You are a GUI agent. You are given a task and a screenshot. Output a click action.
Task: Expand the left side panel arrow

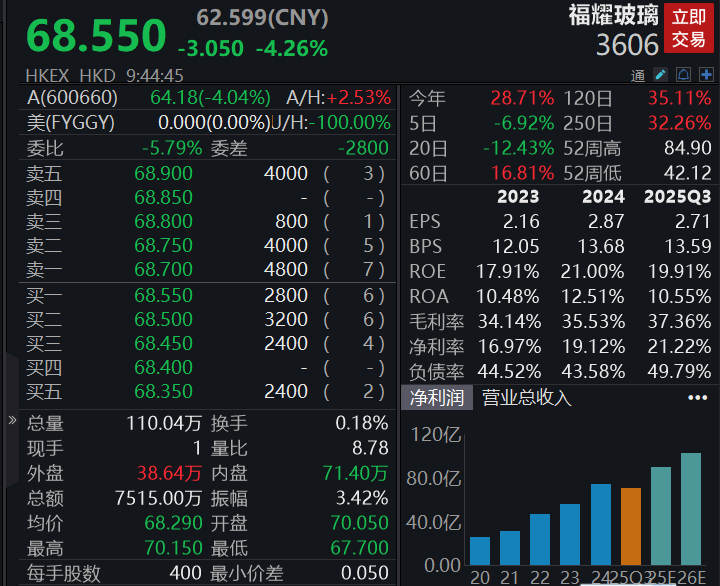[11, 420]
